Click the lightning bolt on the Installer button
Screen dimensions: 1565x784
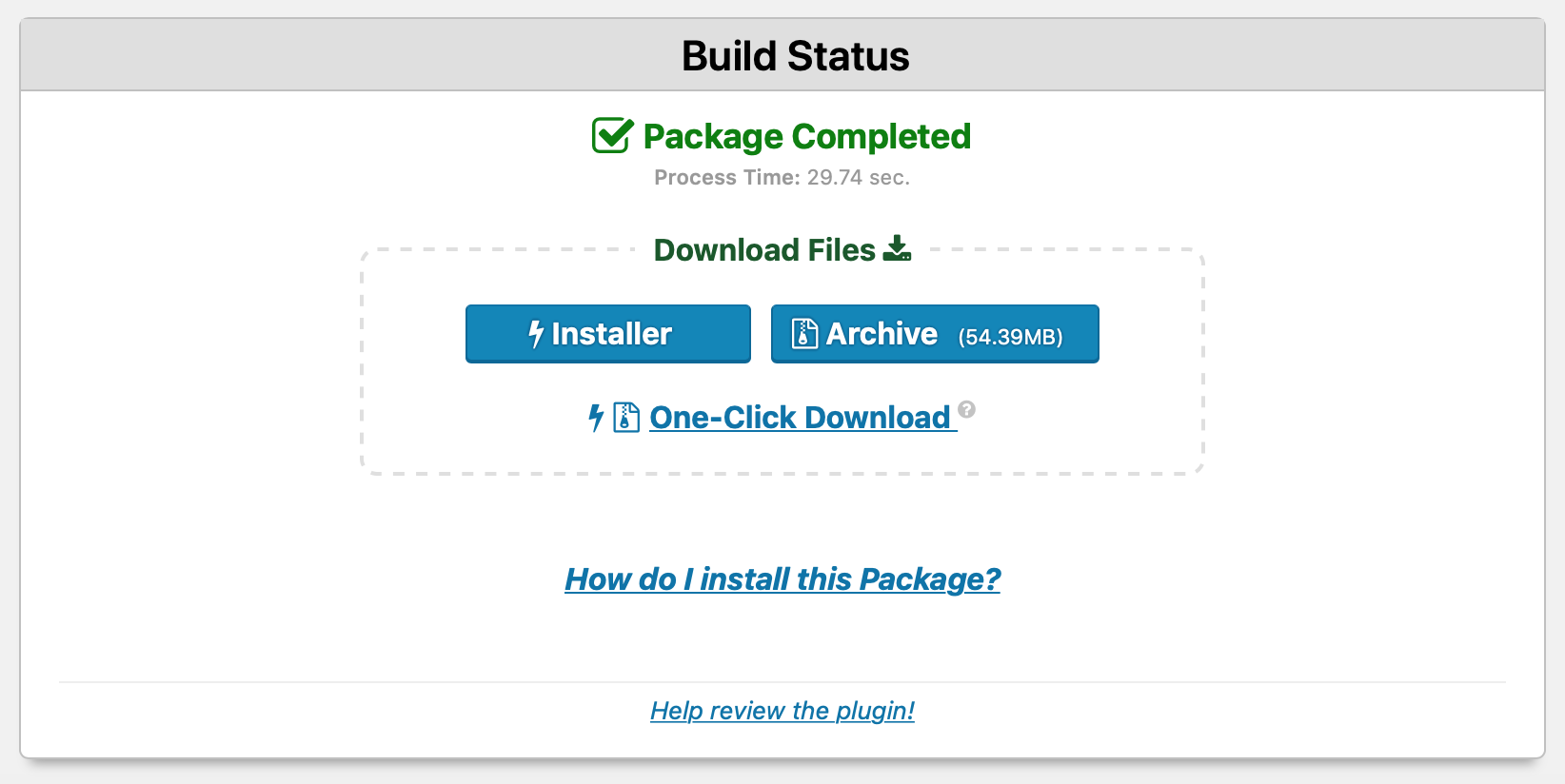click(536, 334)
